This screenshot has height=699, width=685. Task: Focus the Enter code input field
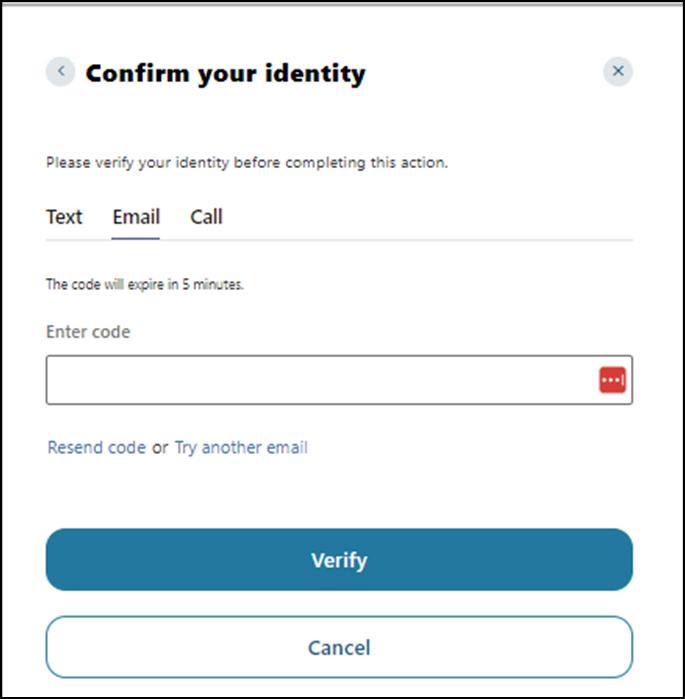pyautogui.click(x=320, y=380)
